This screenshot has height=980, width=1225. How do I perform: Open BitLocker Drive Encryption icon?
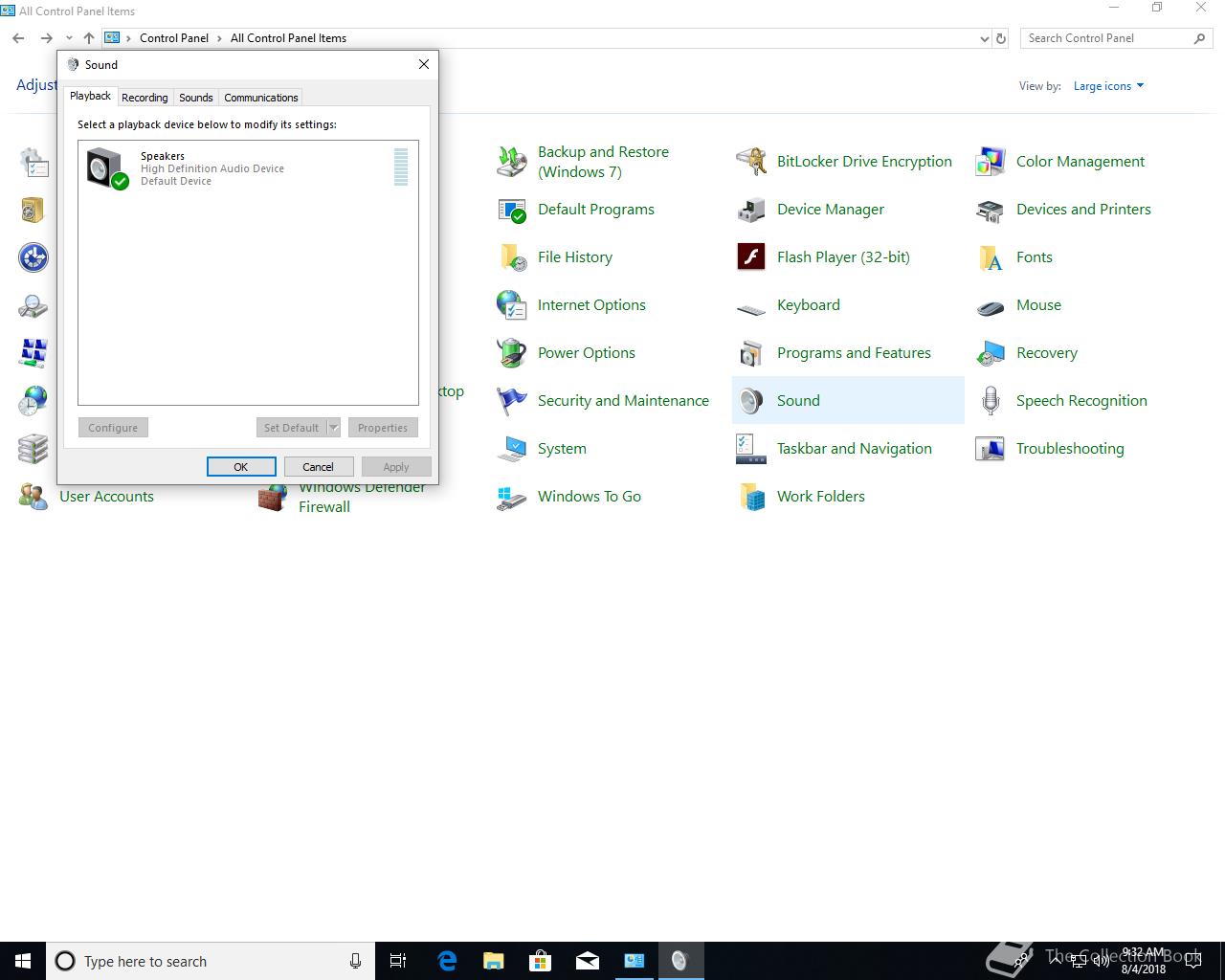coord(751,162)
